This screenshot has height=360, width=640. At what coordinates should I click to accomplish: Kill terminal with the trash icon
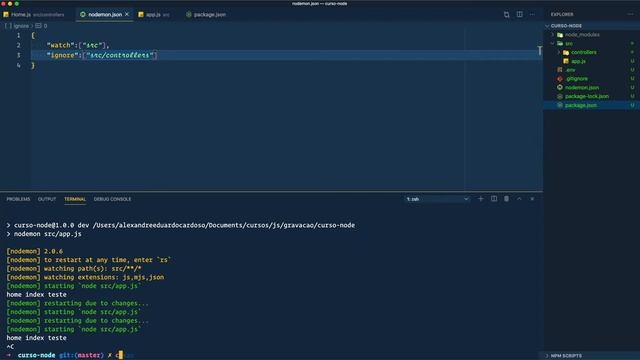click(x=506, y=199)
